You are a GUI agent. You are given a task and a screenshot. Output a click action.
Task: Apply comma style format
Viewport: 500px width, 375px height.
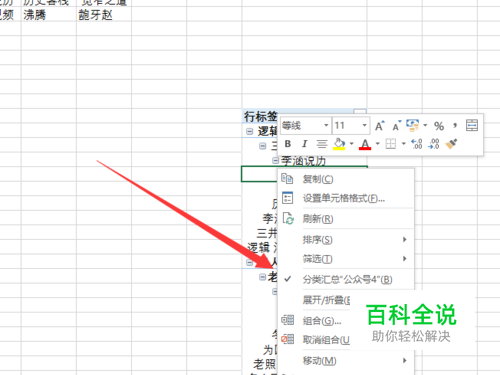(x=455, y=125)
